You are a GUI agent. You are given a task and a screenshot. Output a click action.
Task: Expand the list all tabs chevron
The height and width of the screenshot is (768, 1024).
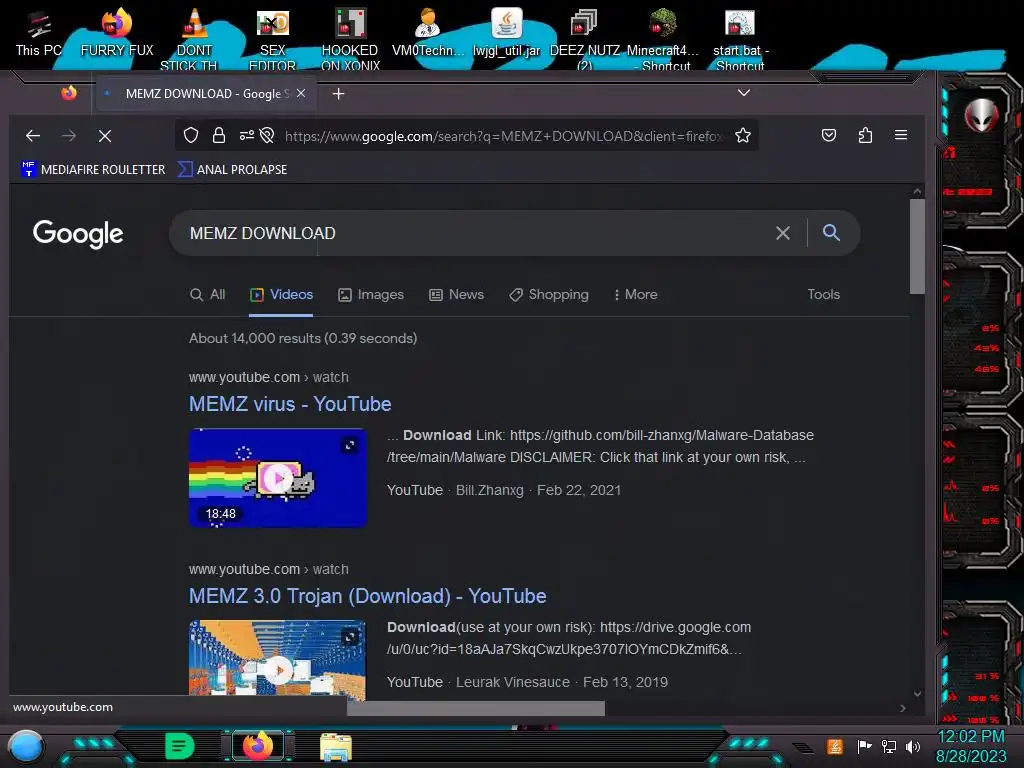click(743, 93)
